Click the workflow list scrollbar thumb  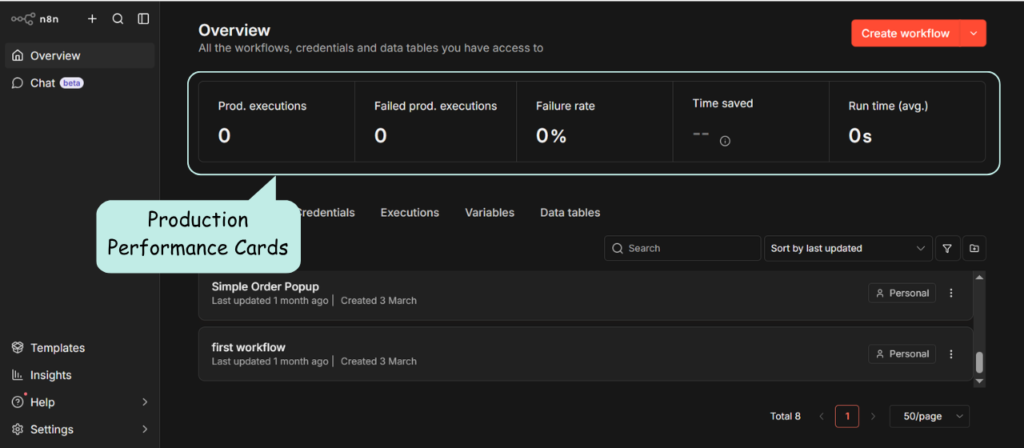979,362
